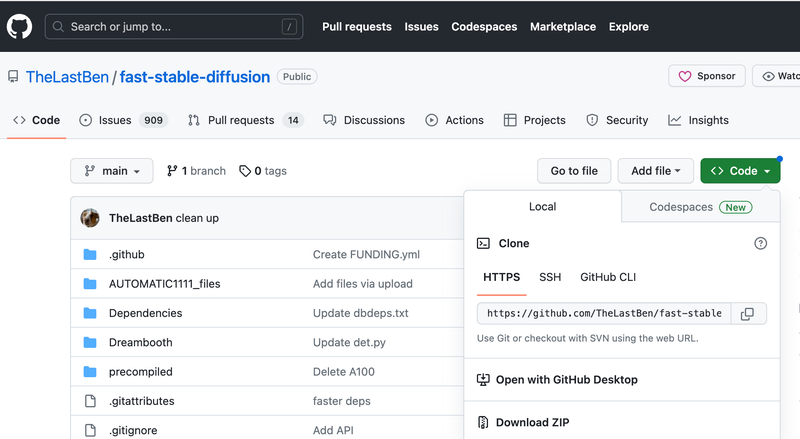This screenshot has height=439, width=800.
Task: View the 0 tags link
Action: pos(263,171)
